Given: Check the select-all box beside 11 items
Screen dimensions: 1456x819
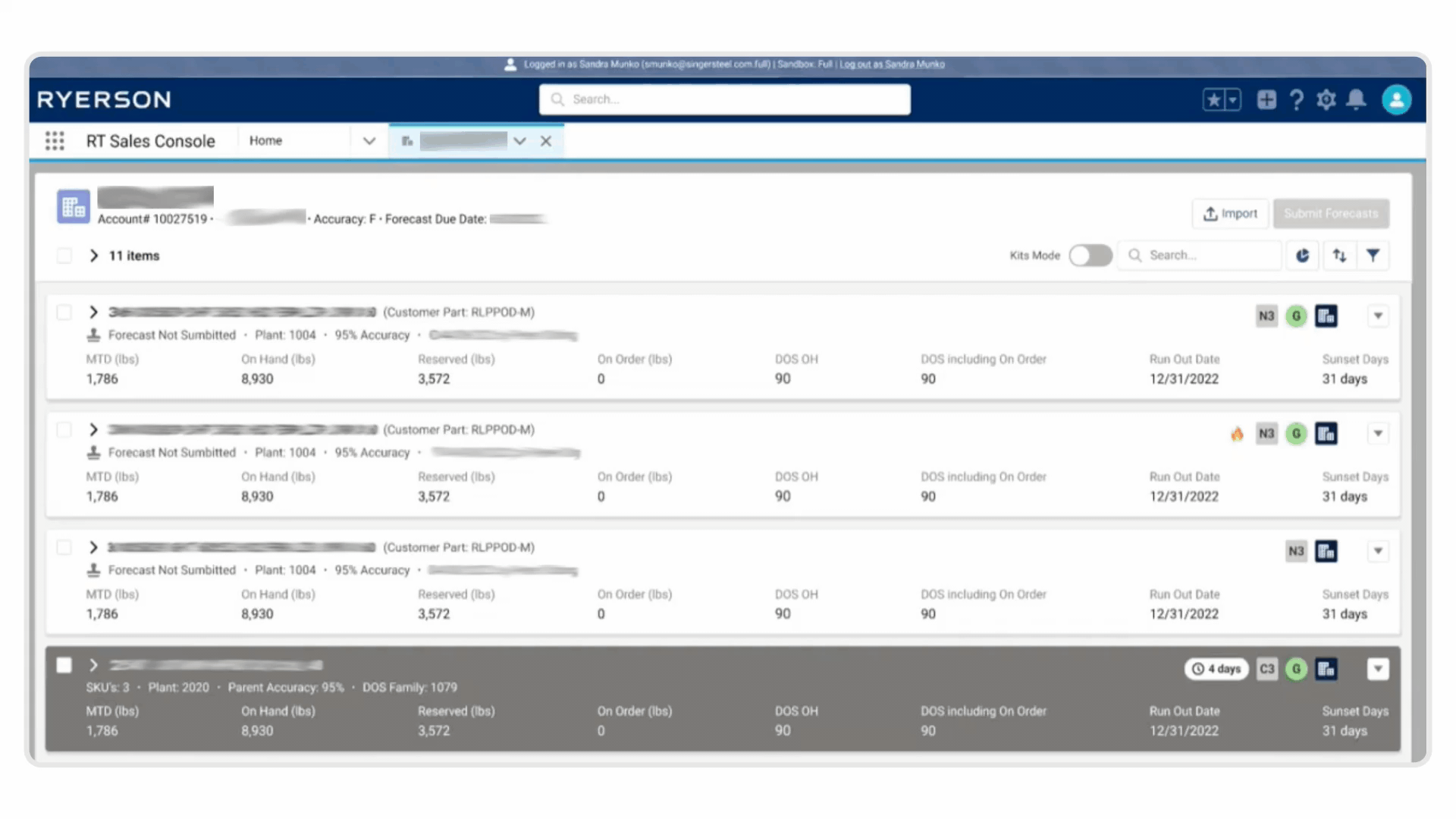Looking at the screenshot, I should [64, 256].
